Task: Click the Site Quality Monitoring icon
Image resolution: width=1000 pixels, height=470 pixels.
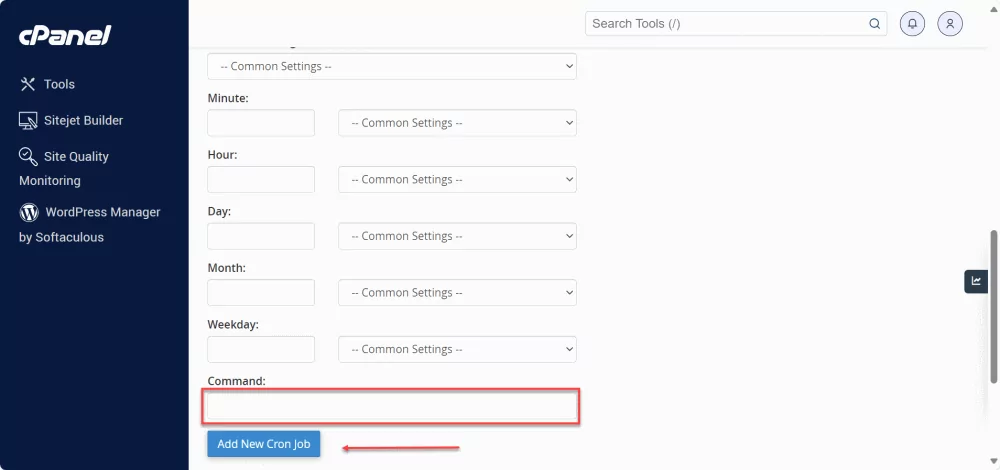Action: click(x=28, y=156)
